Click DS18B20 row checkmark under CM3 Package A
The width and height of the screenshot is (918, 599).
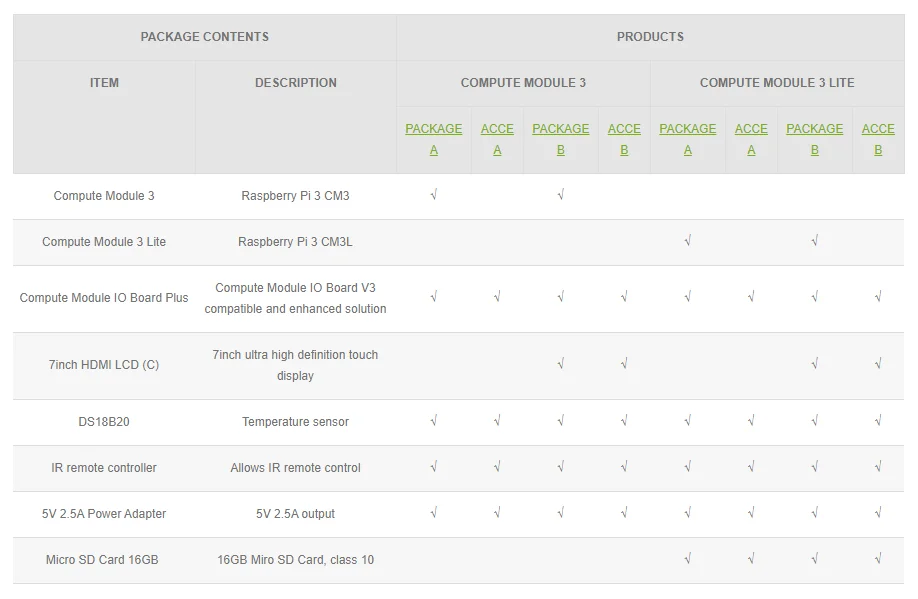[x=433, y=420]
